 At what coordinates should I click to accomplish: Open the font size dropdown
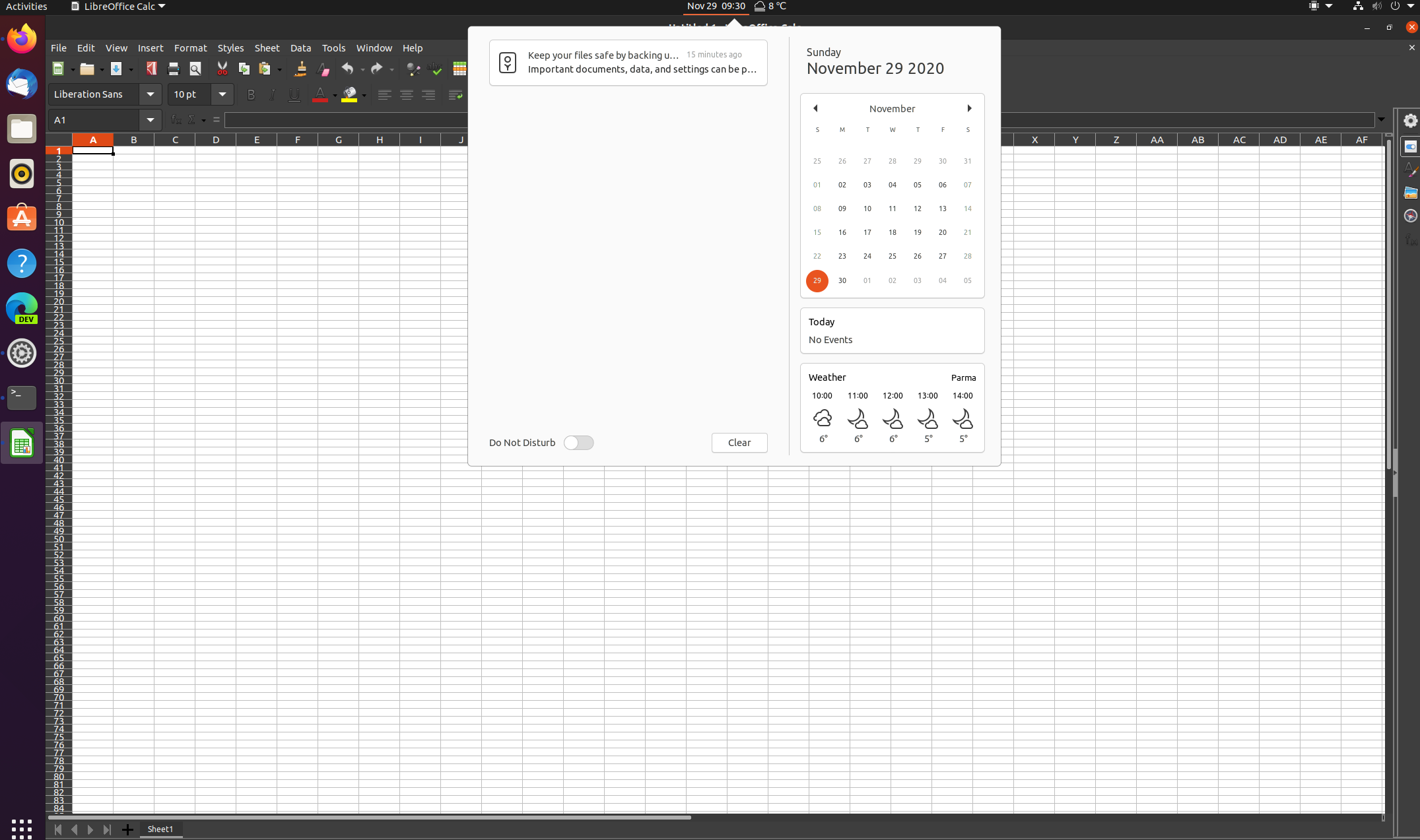[222, 94]
